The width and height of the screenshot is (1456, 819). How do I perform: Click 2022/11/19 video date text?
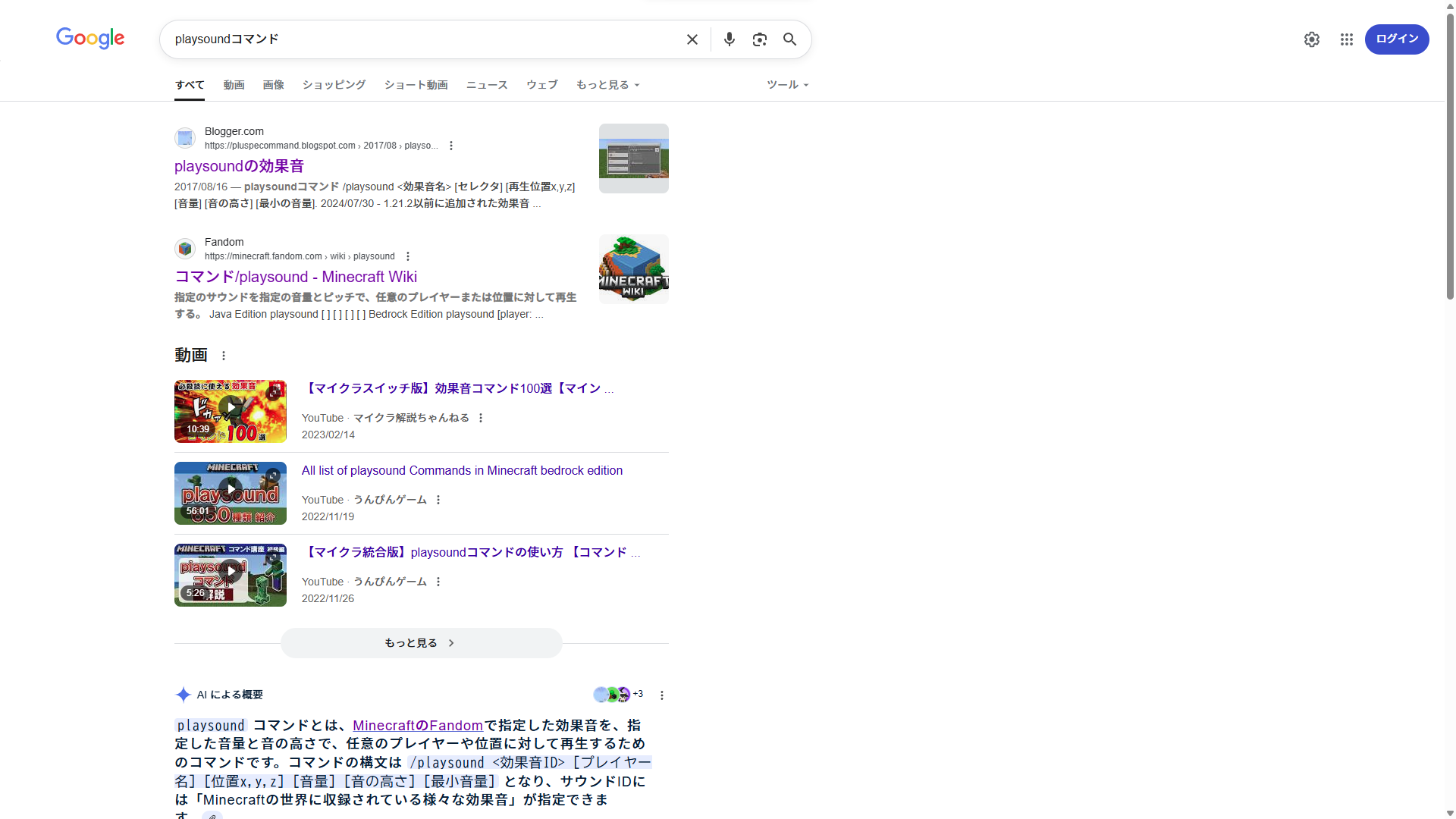tap(328, 516)
